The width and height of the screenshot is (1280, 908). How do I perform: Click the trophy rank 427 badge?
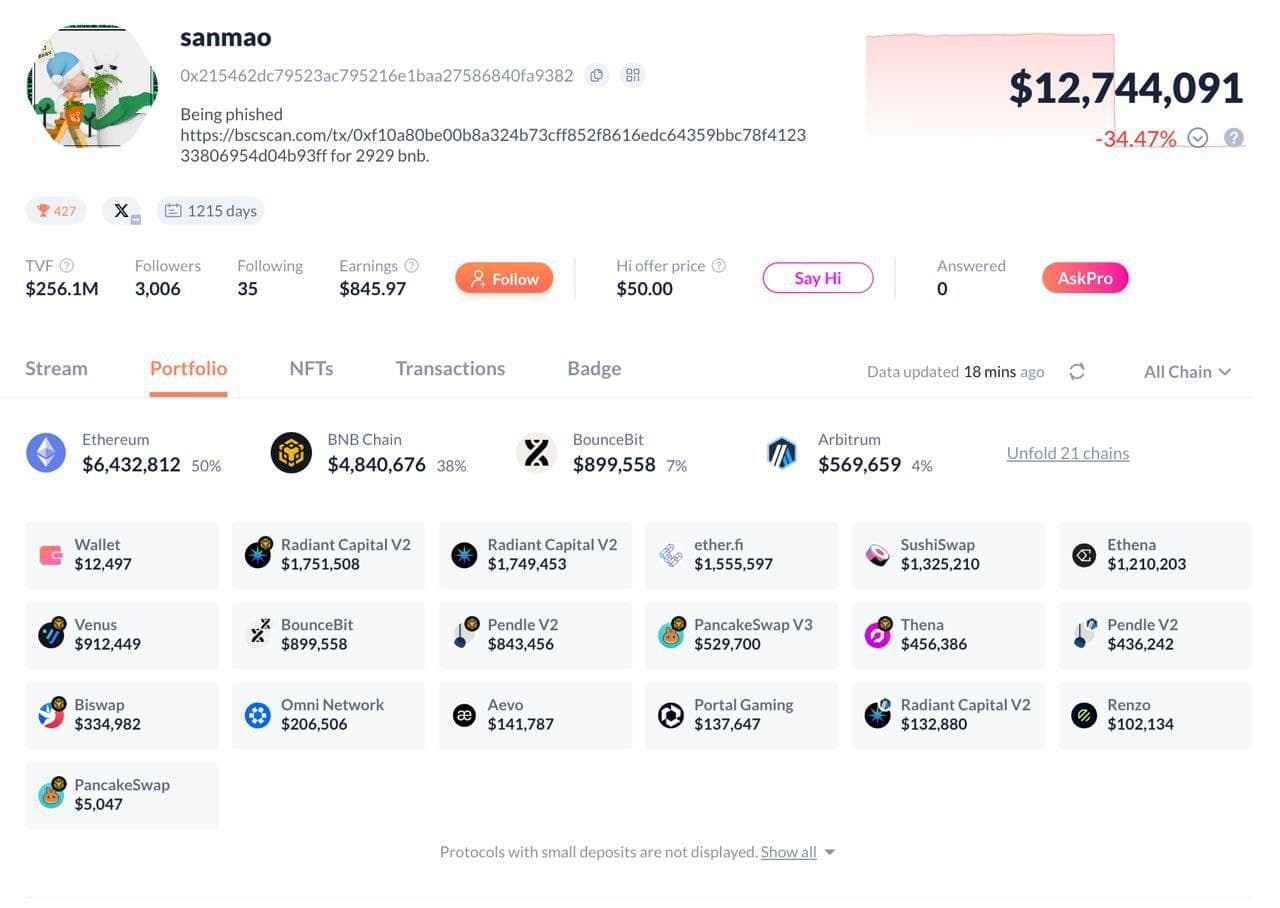point(56,211)
